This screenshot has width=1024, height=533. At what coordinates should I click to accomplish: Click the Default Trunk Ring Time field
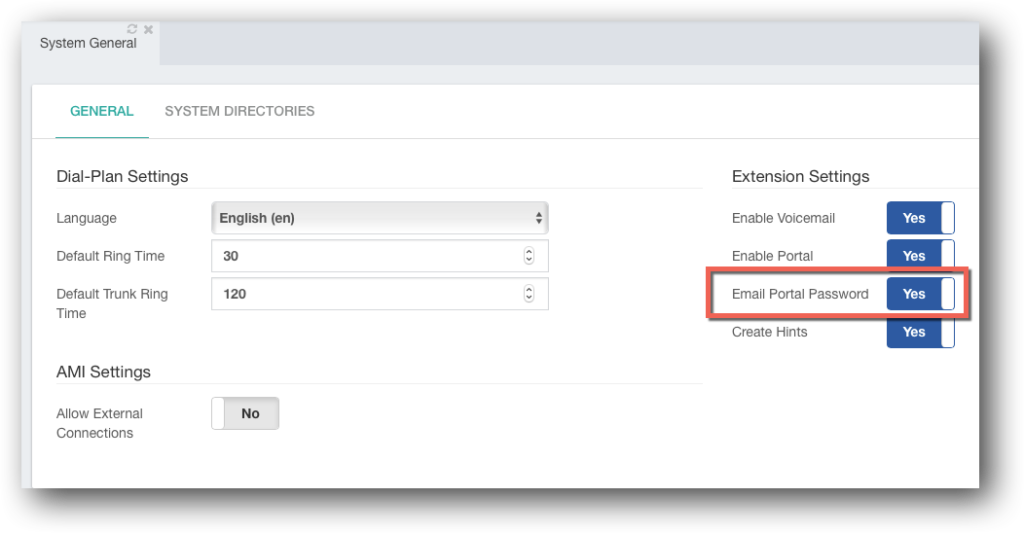coord(379,294)
